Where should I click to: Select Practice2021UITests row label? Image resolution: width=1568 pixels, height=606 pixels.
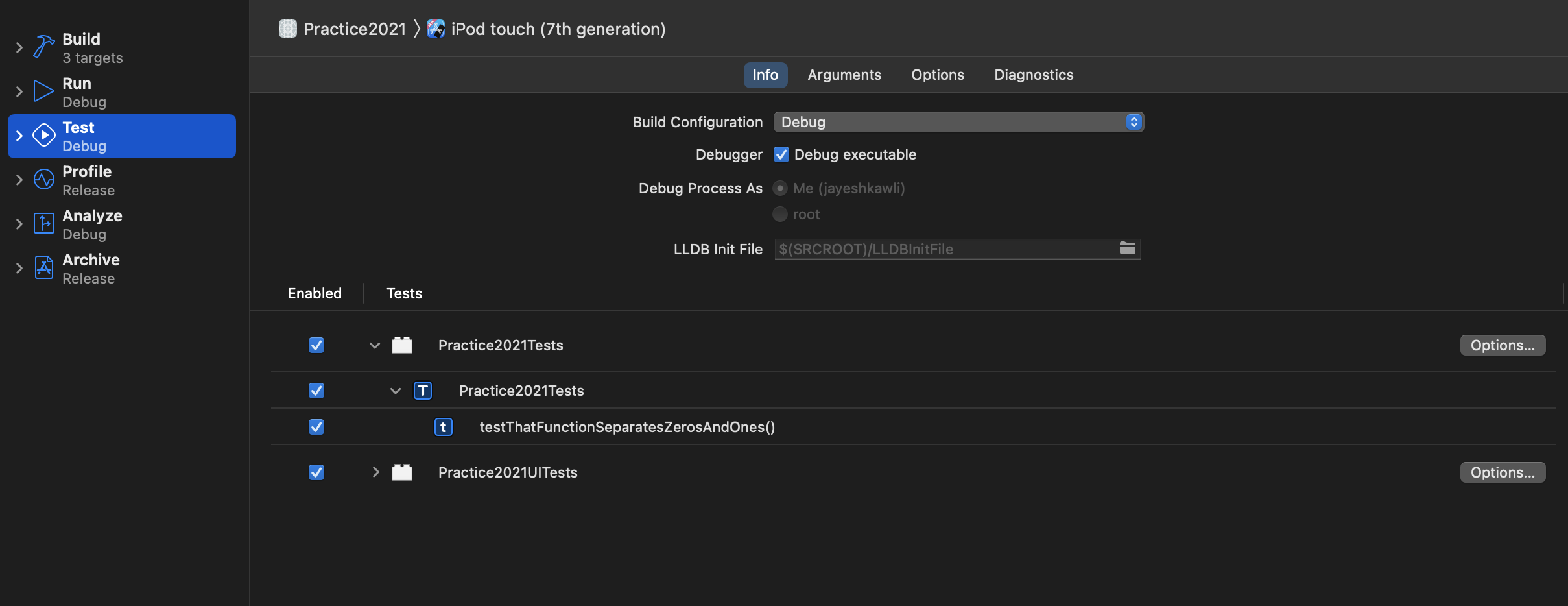tap(508, 472)
